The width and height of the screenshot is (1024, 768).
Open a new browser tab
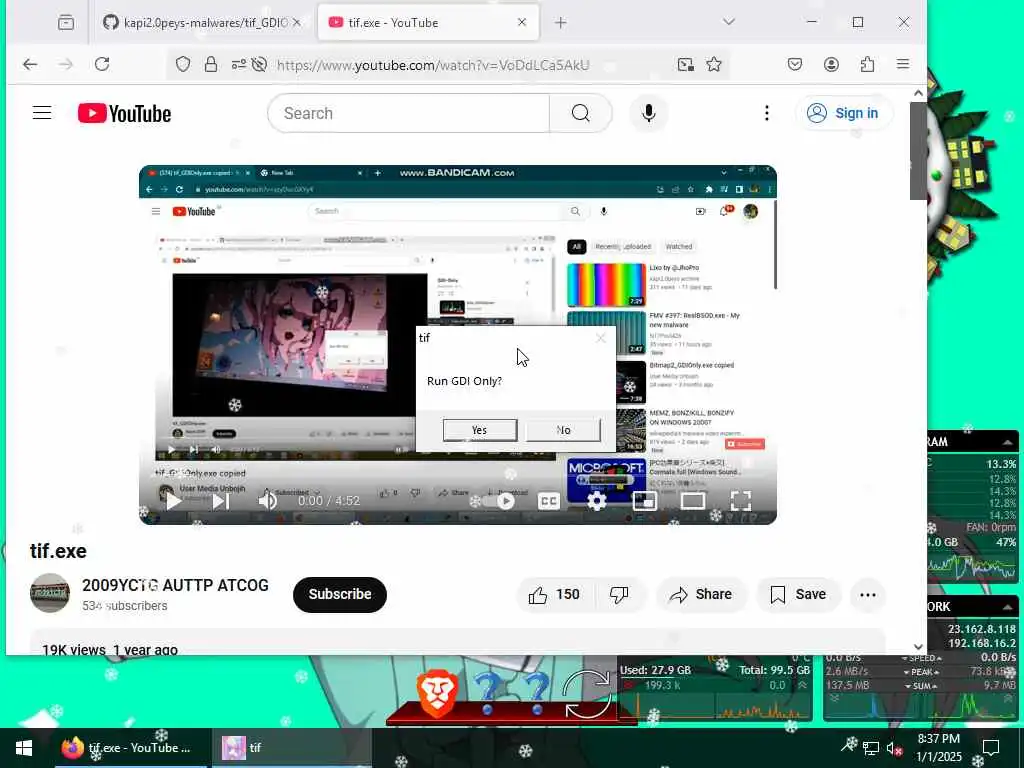(560, 23)
